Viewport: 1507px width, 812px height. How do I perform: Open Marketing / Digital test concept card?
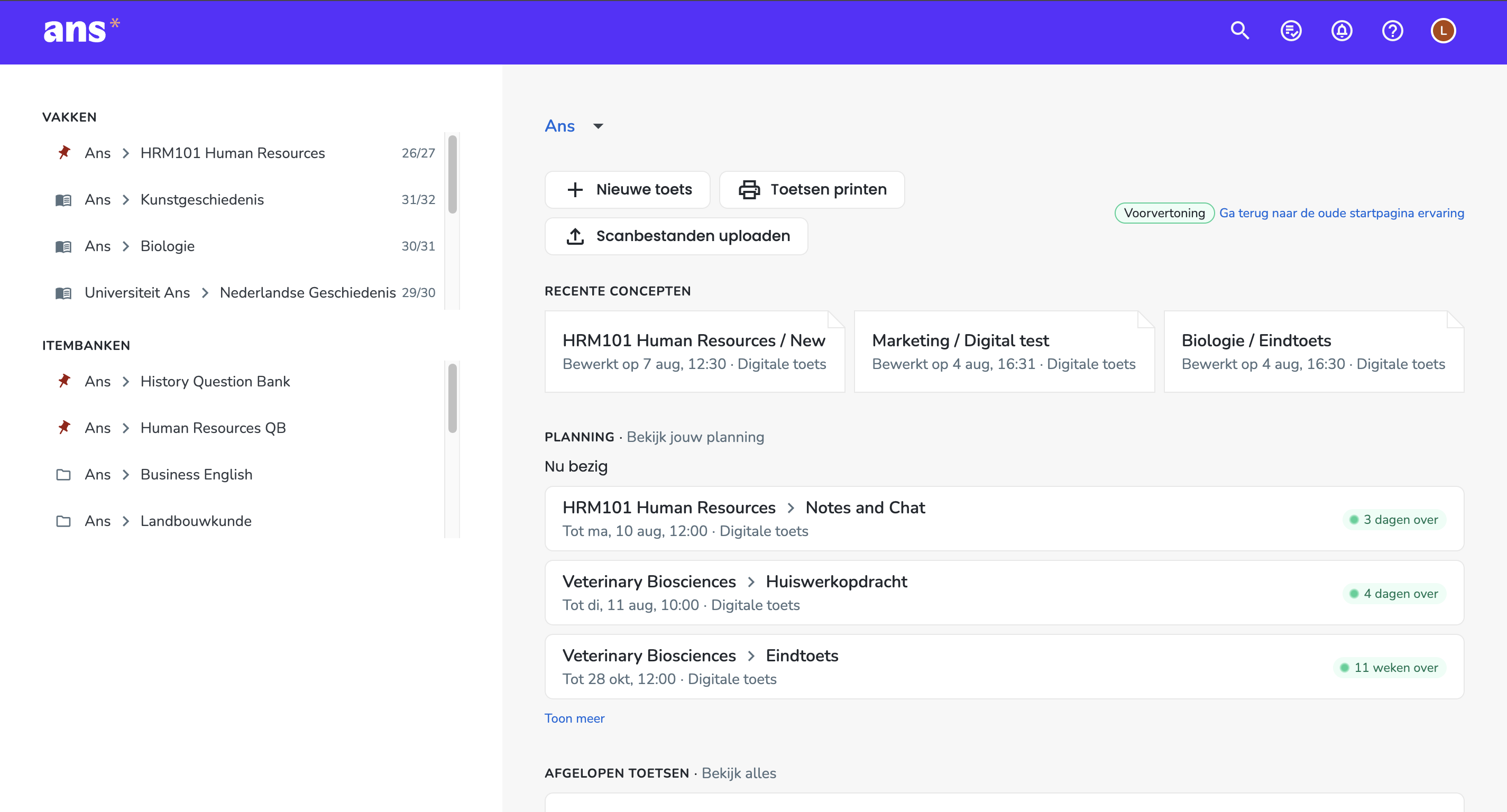[x=1005, y=352]
